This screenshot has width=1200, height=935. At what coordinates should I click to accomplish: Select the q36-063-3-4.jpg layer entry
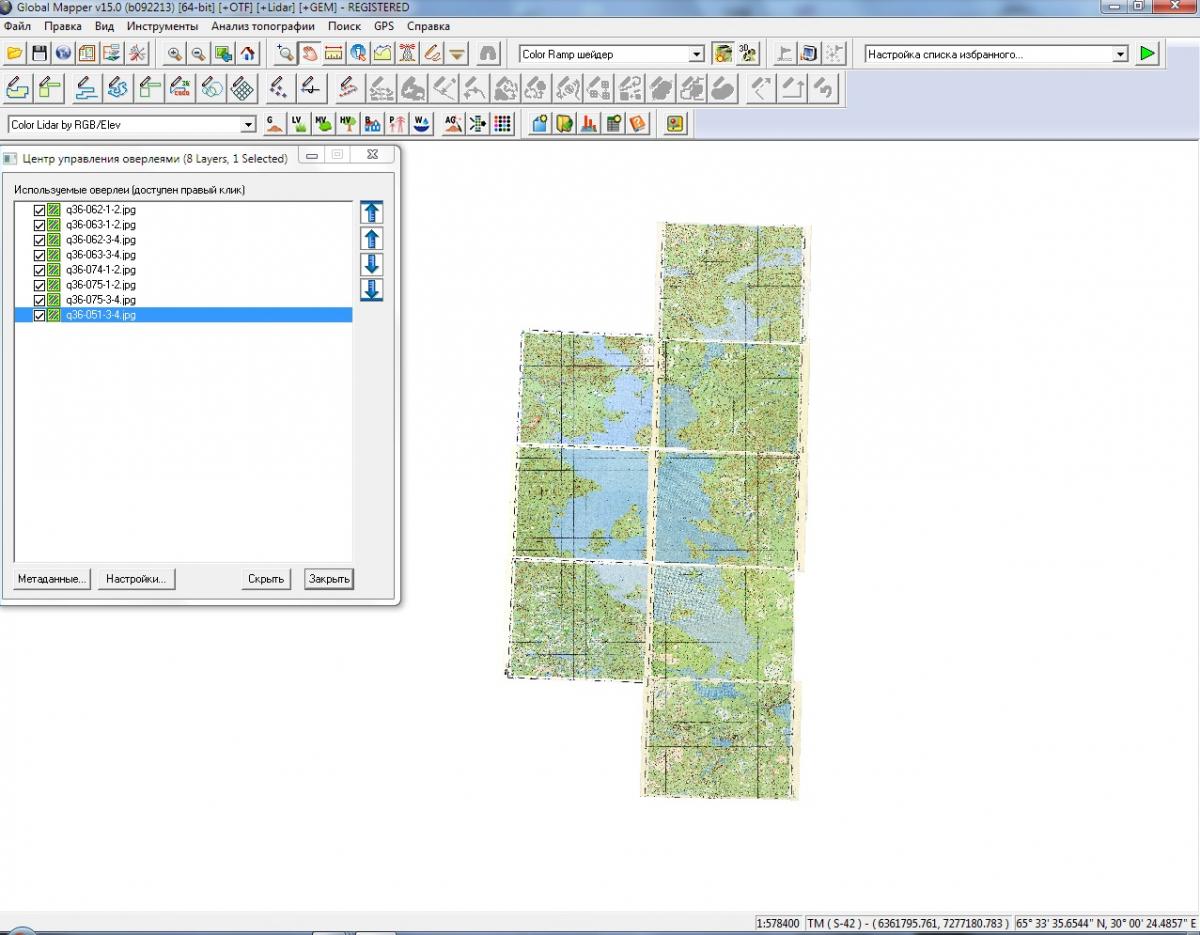click(x=100, y=255)
